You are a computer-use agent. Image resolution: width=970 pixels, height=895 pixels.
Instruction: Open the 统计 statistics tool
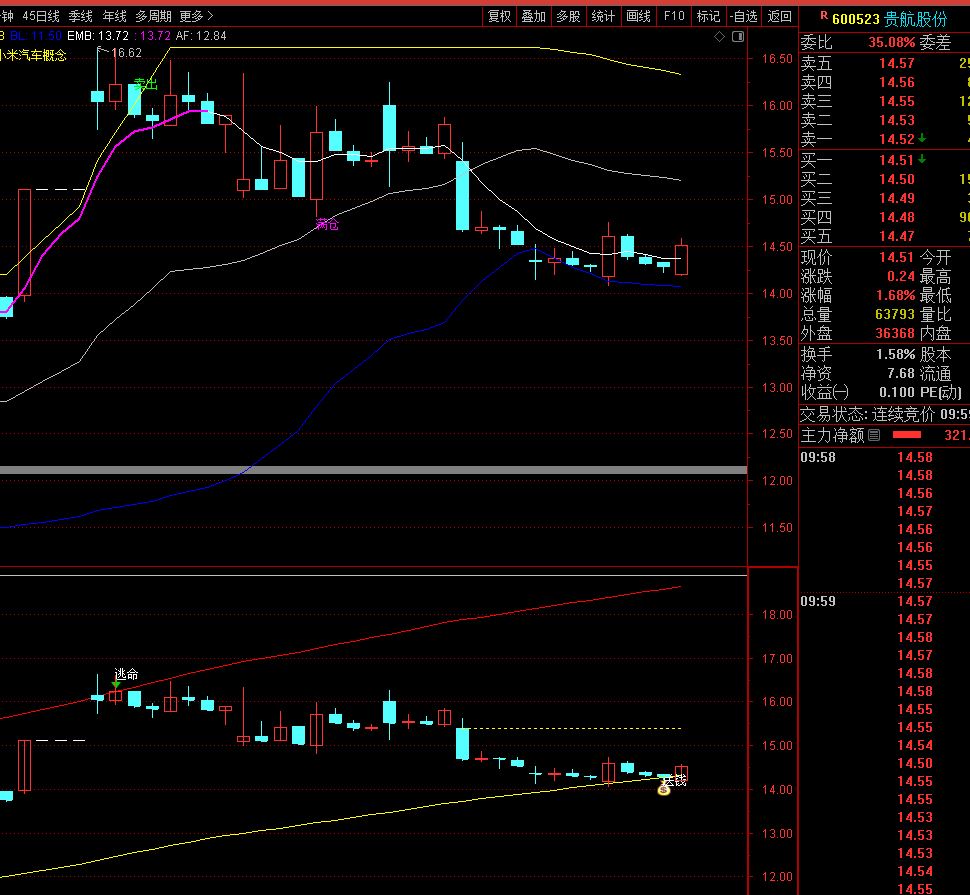click(x=603, y=17)
